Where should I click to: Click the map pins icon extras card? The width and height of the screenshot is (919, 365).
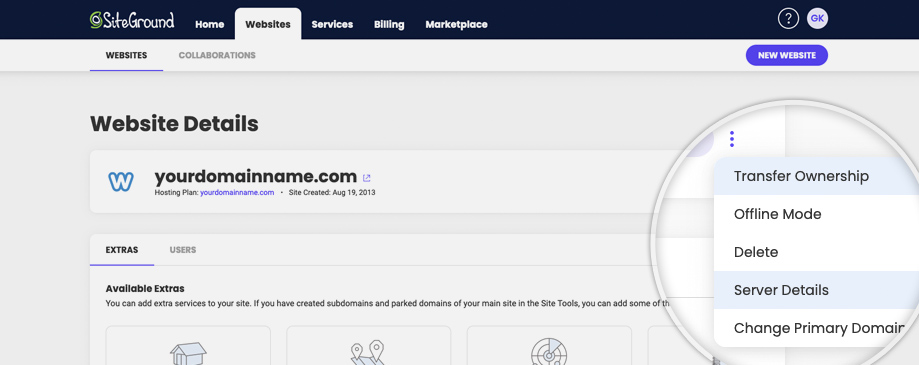369,346
